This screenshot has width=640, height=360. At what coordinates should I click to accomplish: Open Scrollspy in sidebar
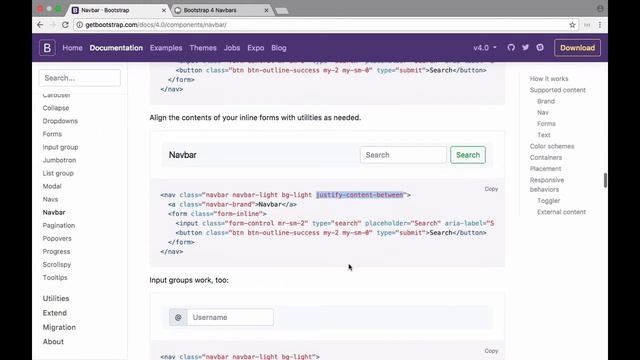pyautogui.click(x=57, y=265)
